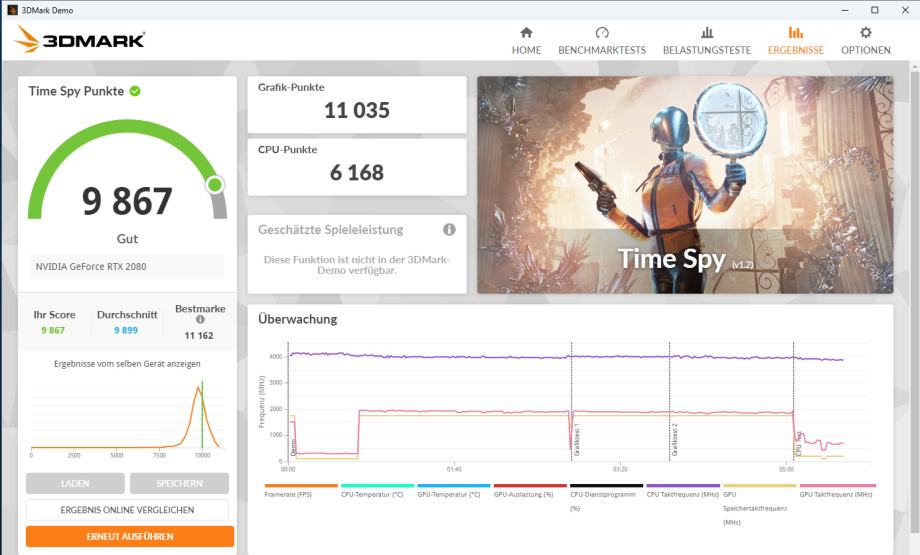The width and height of the screenshot is (920, 555).
Task: Click the main score 9 867
Action: click(x=127, y=201)
